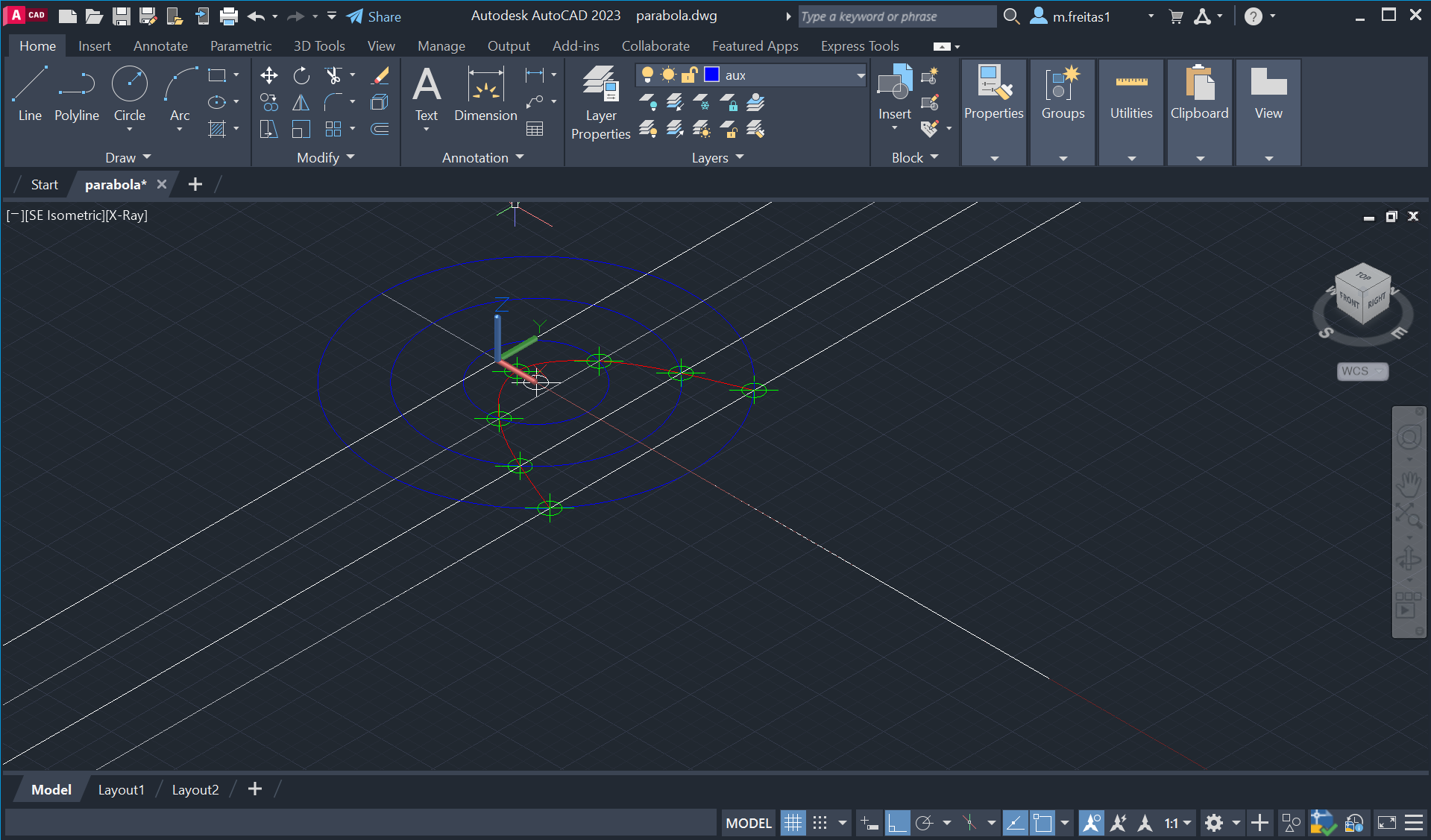Activate the Move tool in Modify panel
This screenshot has width=1431, height=840.
coord(268,75)
